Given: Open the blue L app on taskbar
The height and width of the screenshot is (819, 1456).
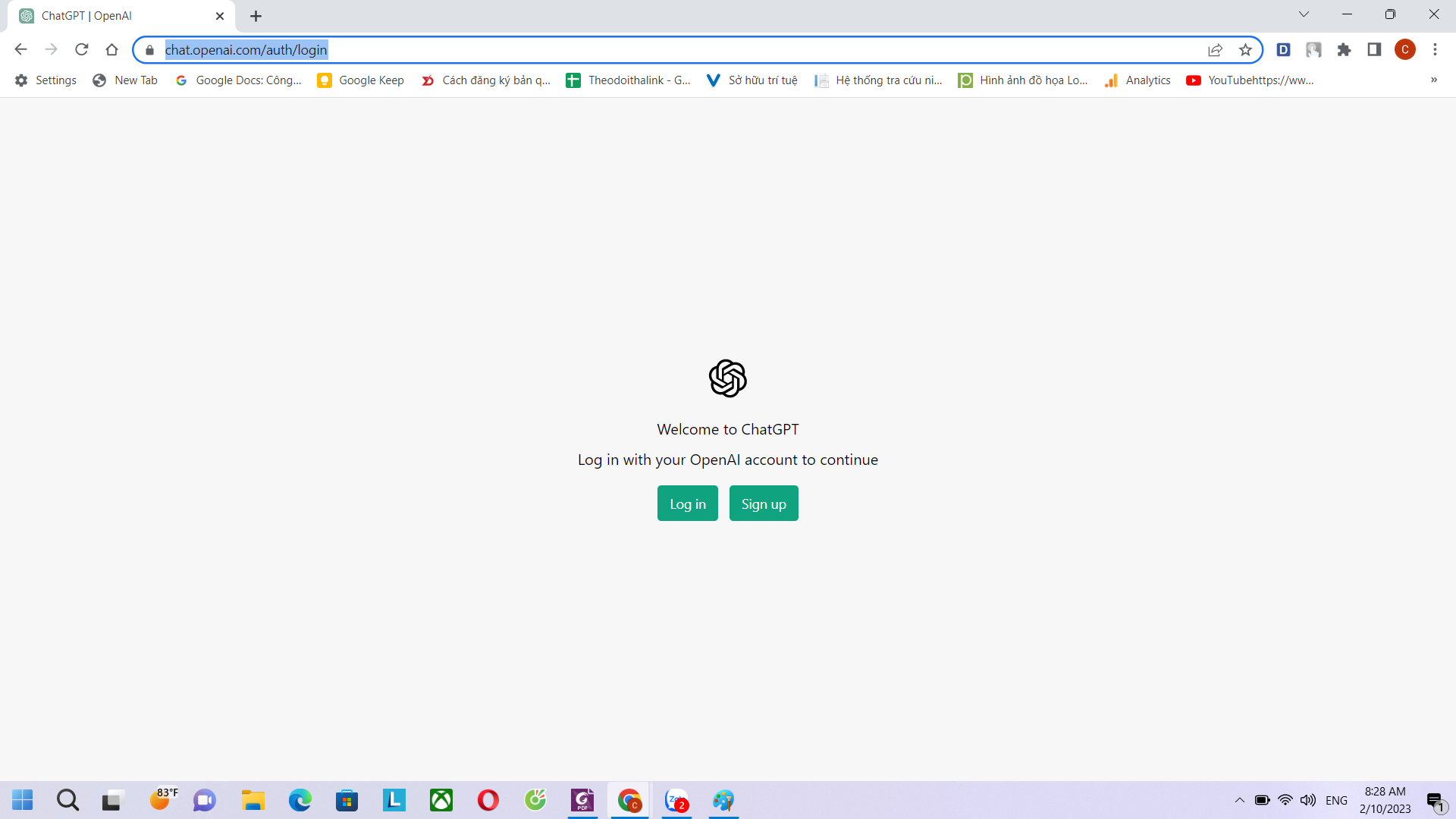Looking at the screenshot, I should coord(394,800).
